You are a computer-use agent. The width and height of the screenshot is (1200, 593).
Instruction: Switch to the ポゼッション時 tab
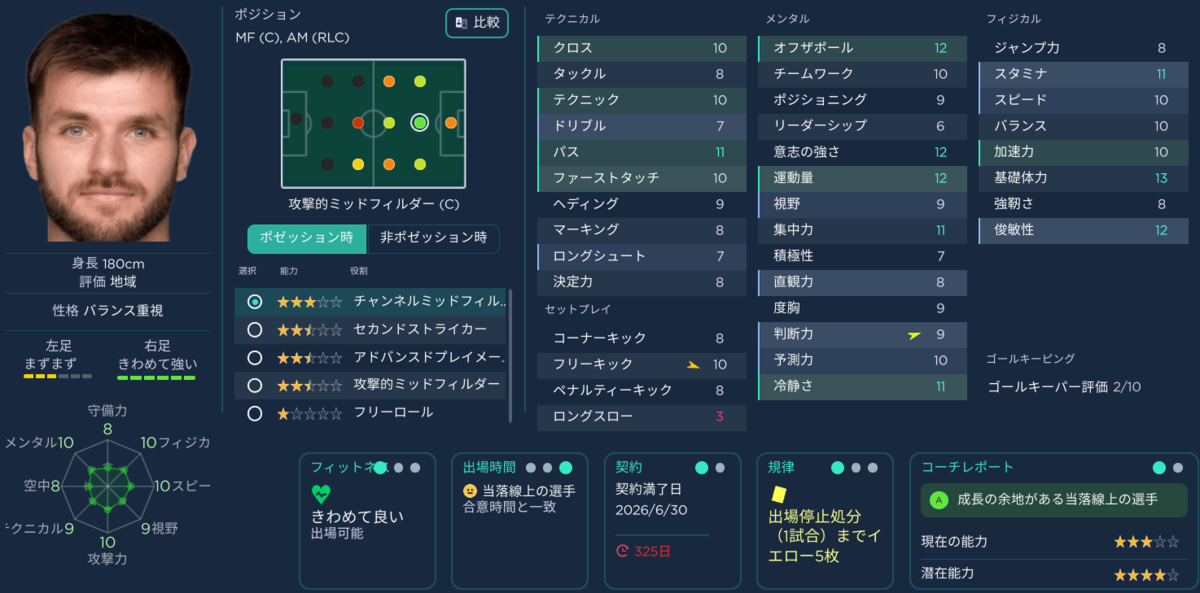click(306, 238)
